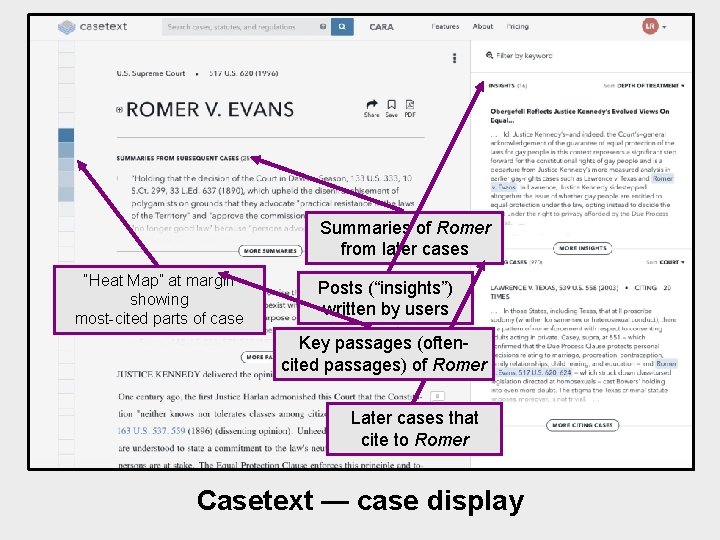This screenshot has height=540, width=720.
Task: Click the citation count badge beside first paragraph
Action: tap(437, 396)
